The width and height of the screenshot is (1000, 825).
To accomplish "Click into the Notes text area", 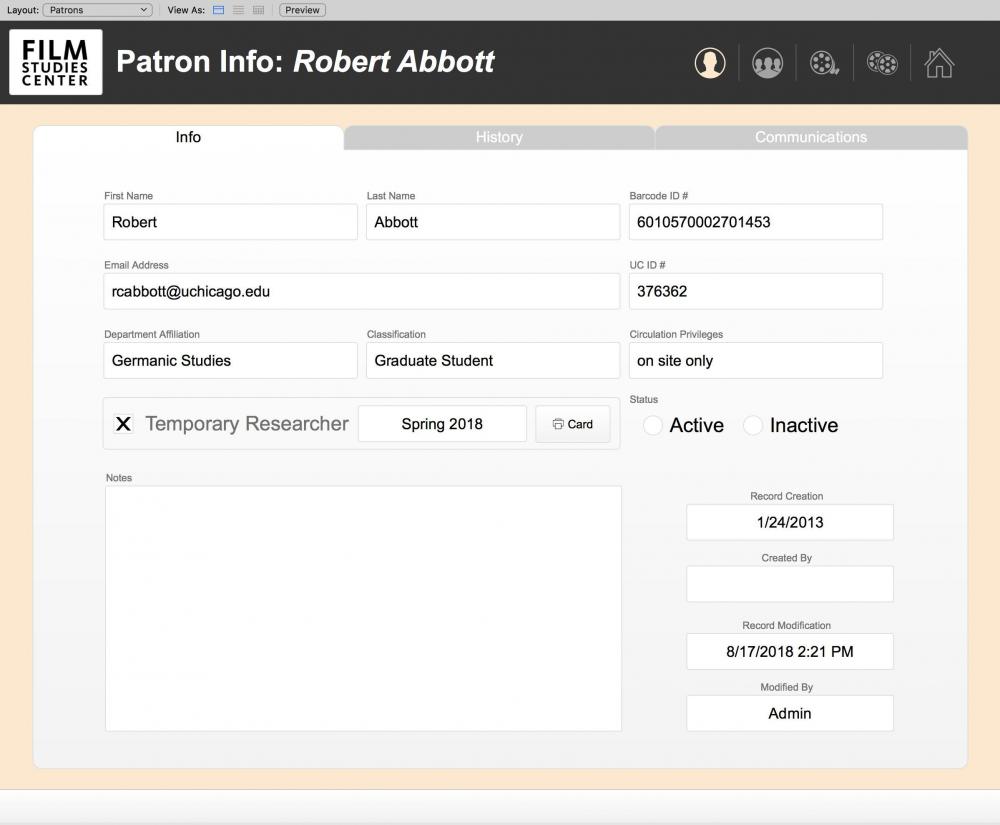I will (363, 608).
